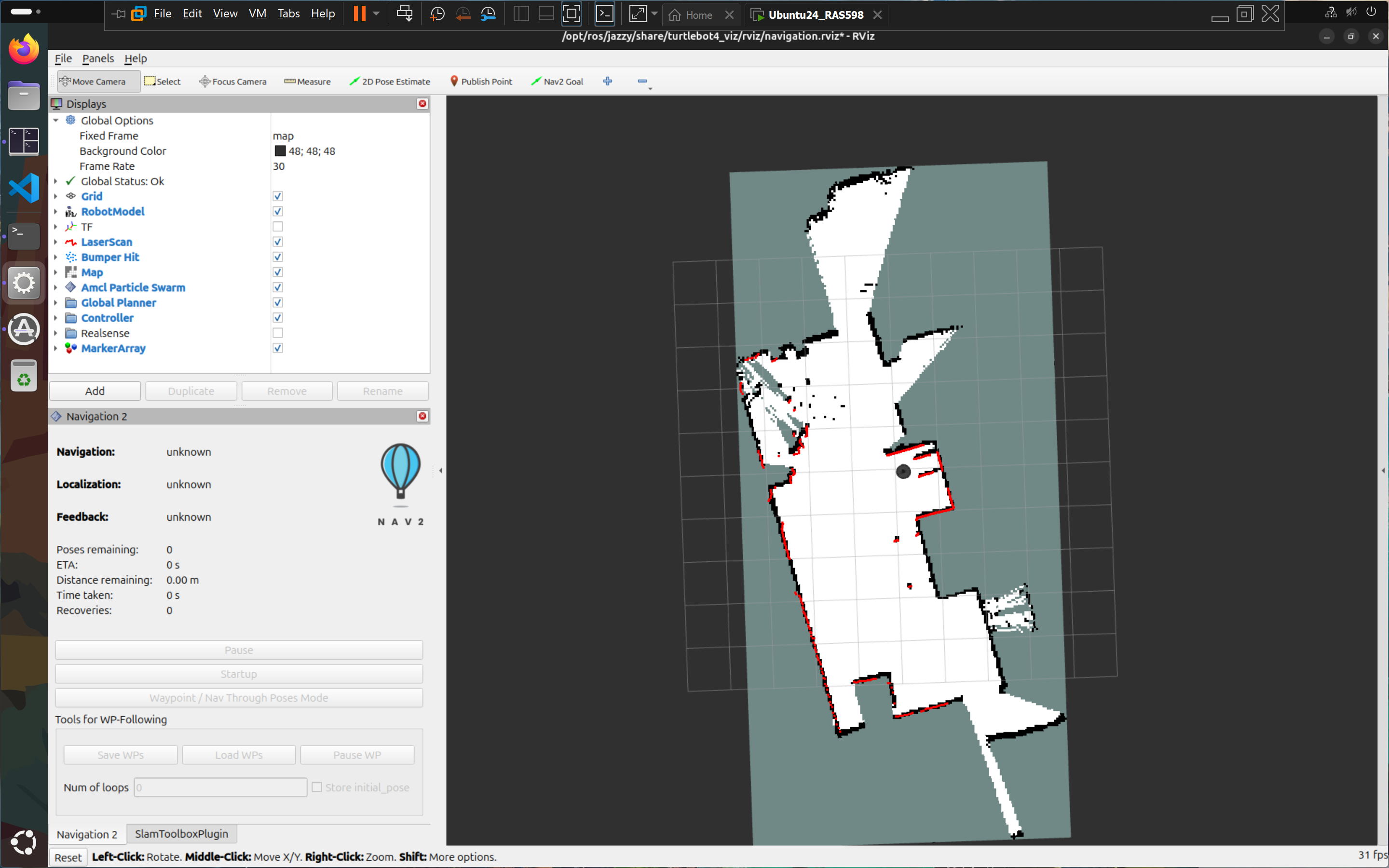1389x868 pixels.
Task: Open the VMware pause dropdown arrow
Action: (376, 14)
